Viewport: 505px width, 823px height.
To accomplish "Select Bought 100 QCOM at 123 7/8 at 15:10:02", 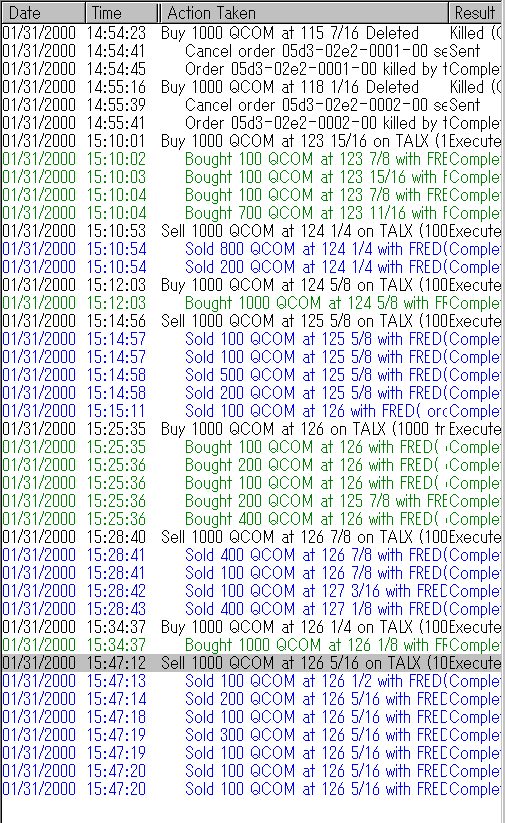I will click(x=252, y=159).
